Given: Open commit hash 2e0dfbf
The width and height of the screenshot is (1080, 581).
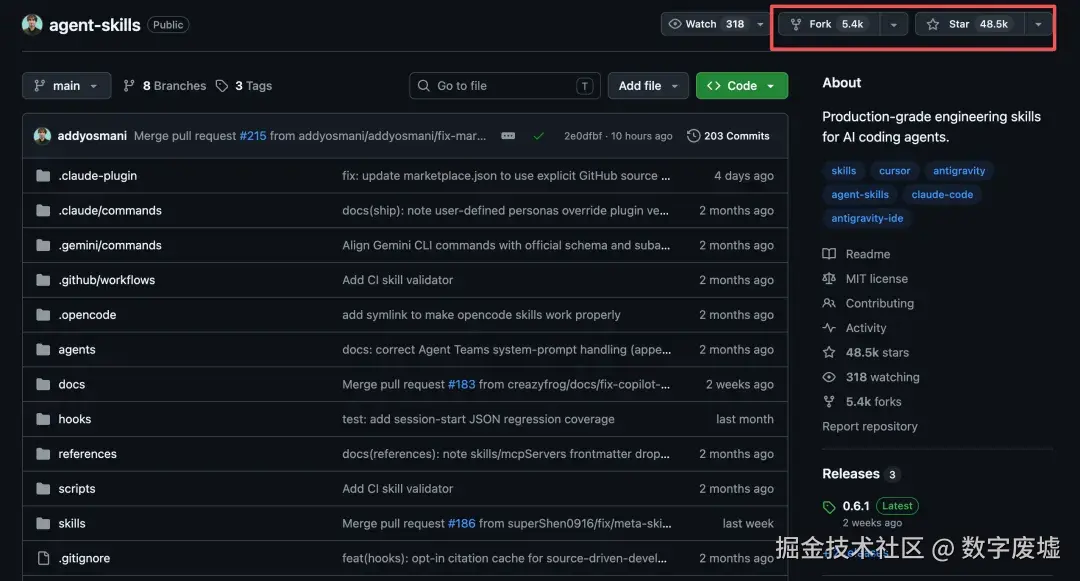Looking at the screenshot, I should (x=583, y=136).
